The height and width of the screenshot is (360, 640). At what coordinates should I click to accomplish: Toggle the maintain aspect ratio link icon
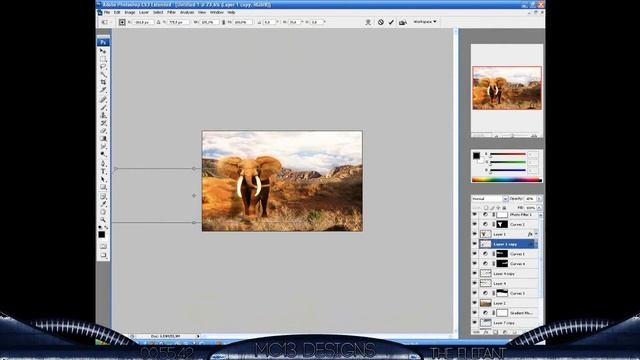point(223,22)
